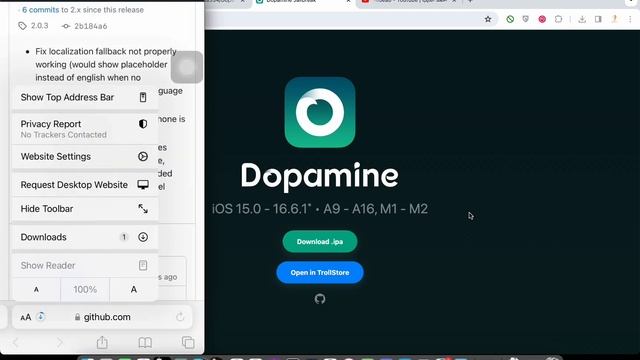Open Downloads from Safari menu
Image resolution: width=640 pixels, height=360 pixels.
click(x=85, y=237)
